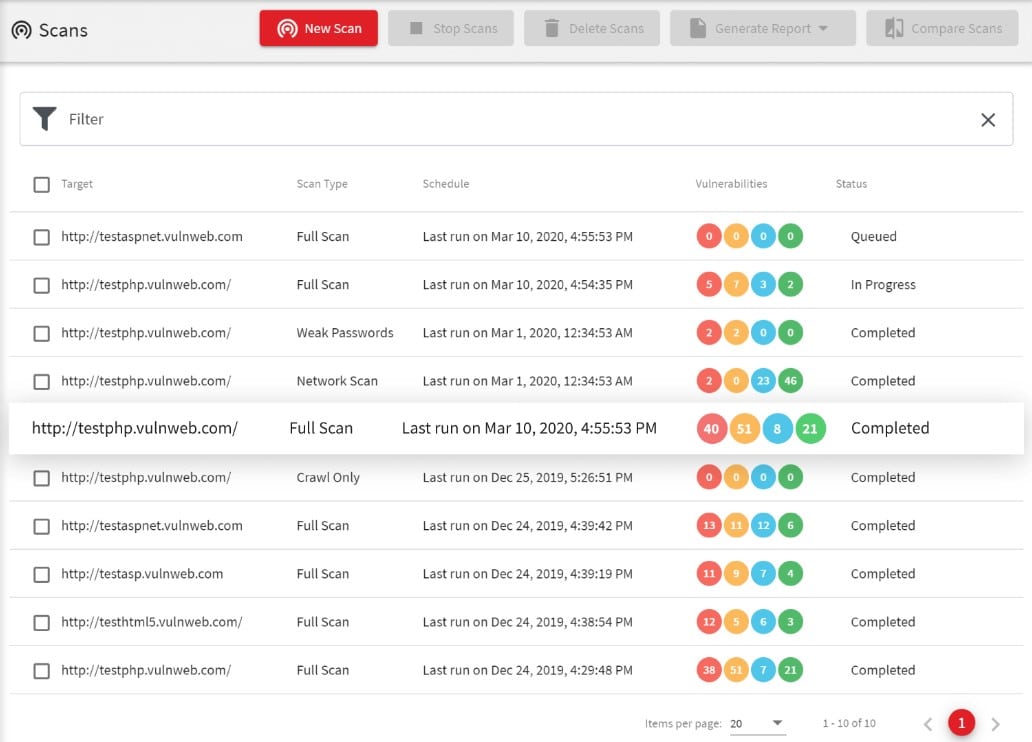
Task: Check the Queued testaspnet.vulnweb.com scan row
Action: coord(41,237)
